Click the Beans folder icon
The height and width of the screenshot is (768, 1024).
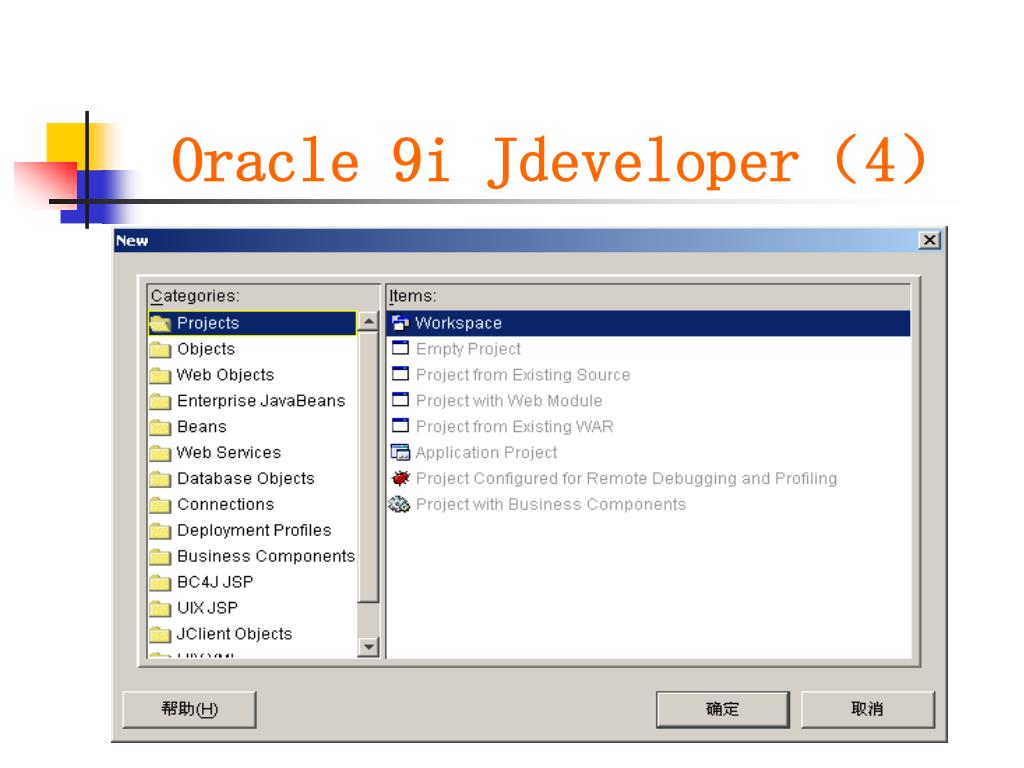pyautogui.click(x=160, y=427)
